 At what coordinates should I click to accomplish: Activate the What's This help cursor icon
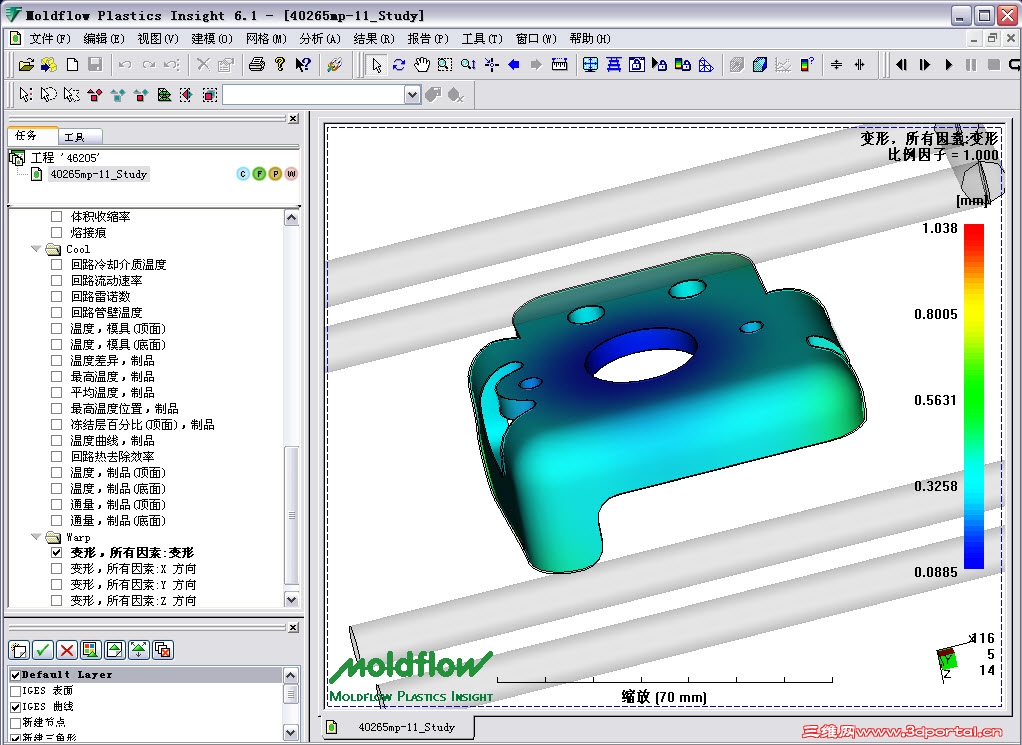(303, 65)
